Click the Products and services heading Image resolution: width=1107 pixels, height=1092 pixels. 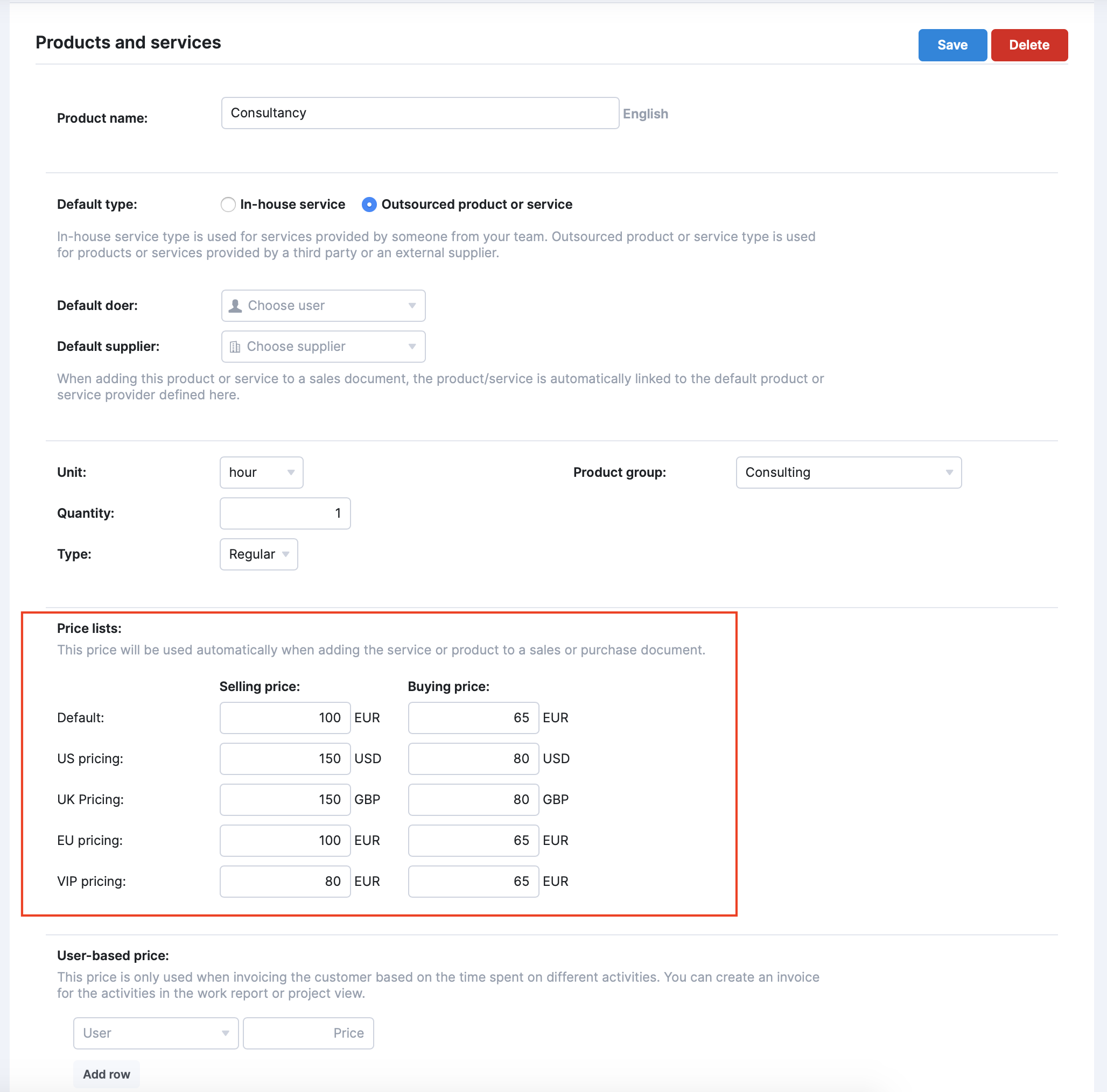(128, 43)
